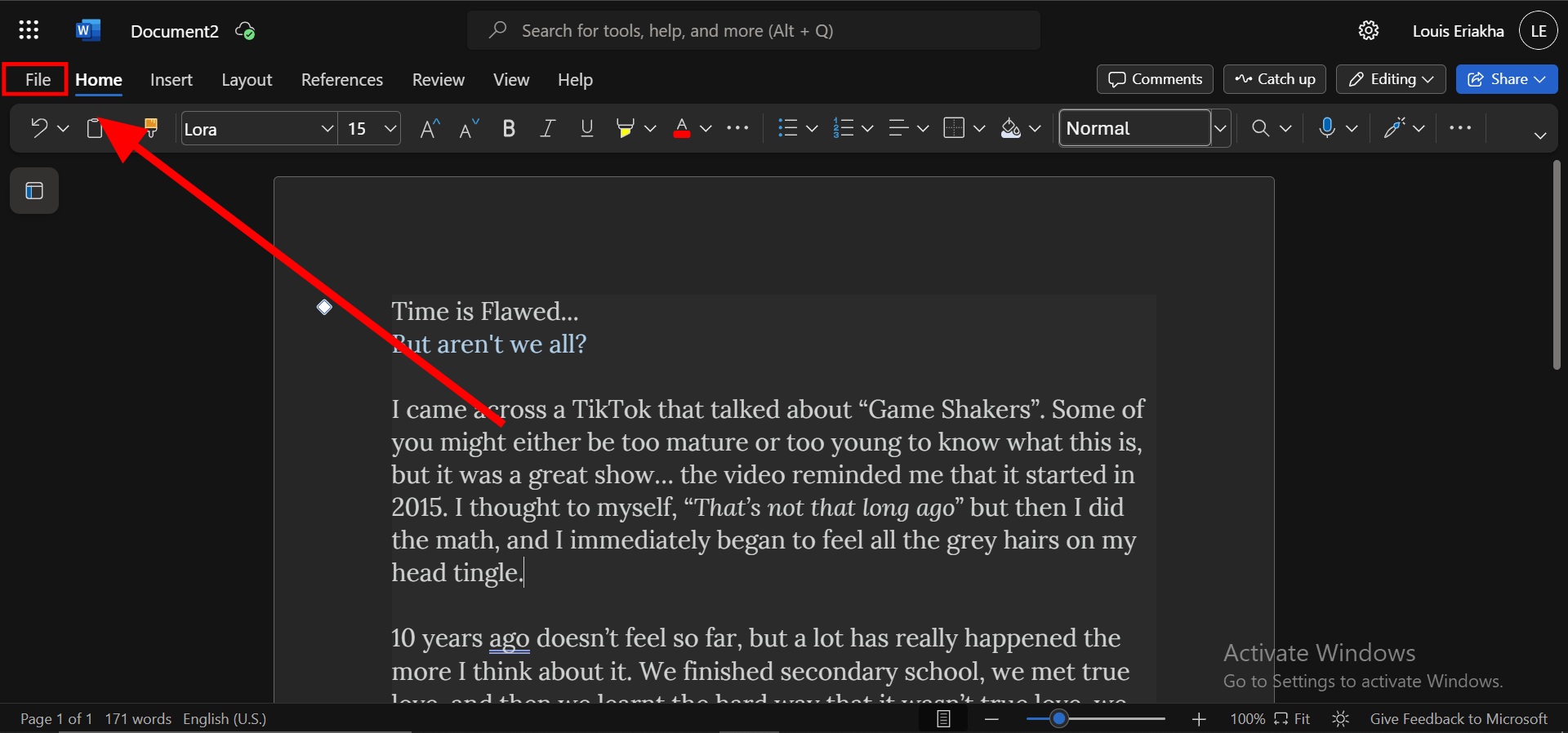The width and height of the screenshot is (1568, 733).
Task: Expand the Normal styles gallery
Action: coord(1220,129)
